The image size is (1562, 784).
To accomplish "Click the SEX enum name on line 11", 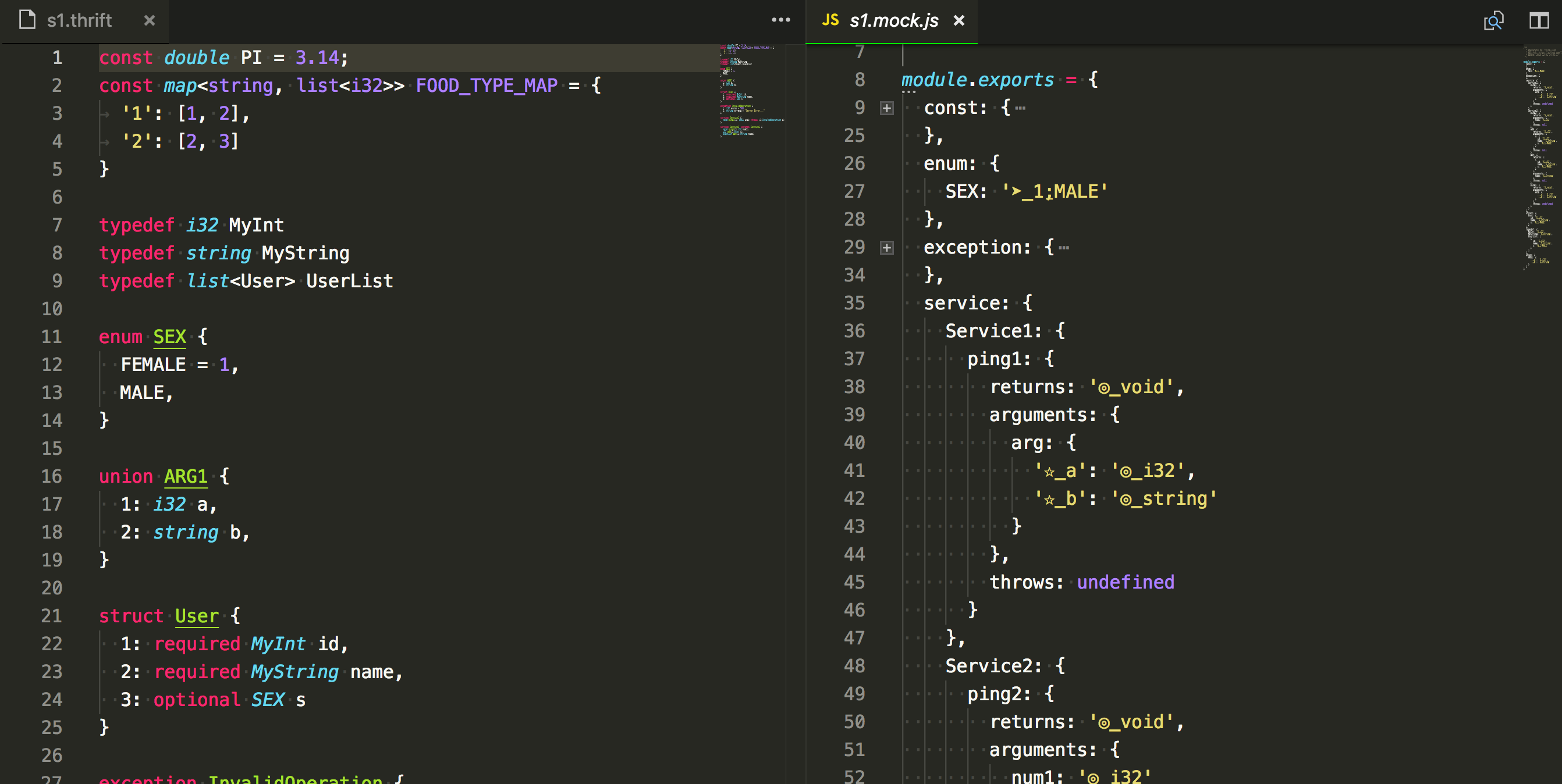I will coord(169,337).
